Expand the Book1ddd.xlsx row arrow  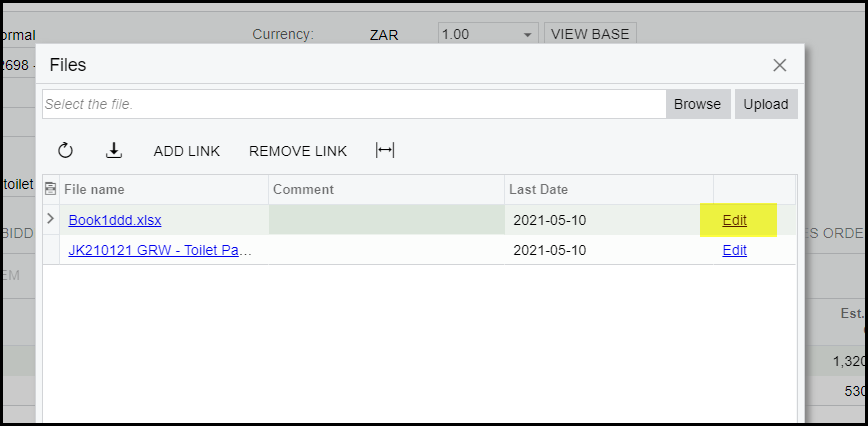coord(51,219)
